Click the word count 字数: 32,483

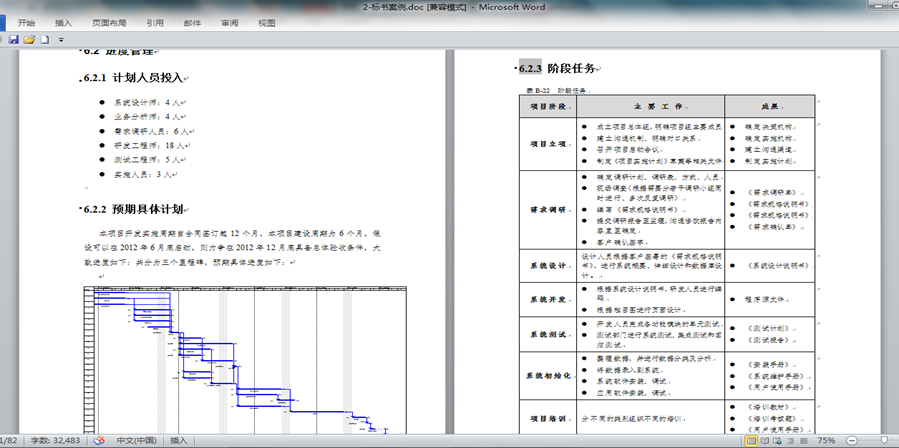point(55,441)
